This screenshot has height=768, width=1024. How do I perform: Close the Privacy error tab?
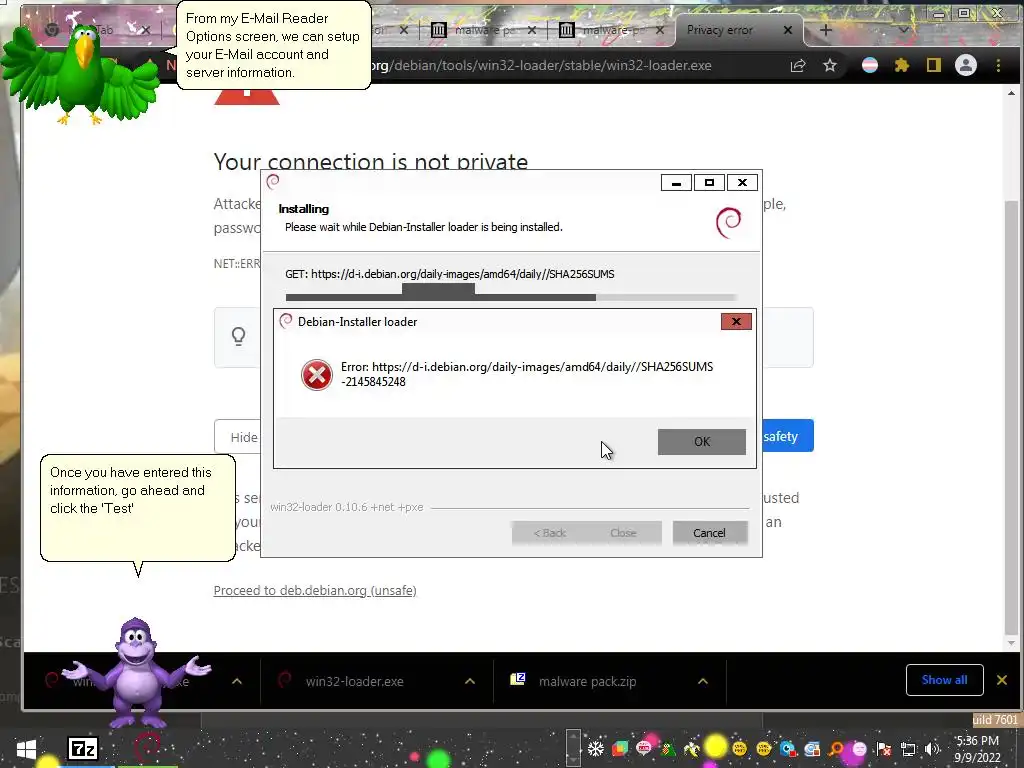788,30
